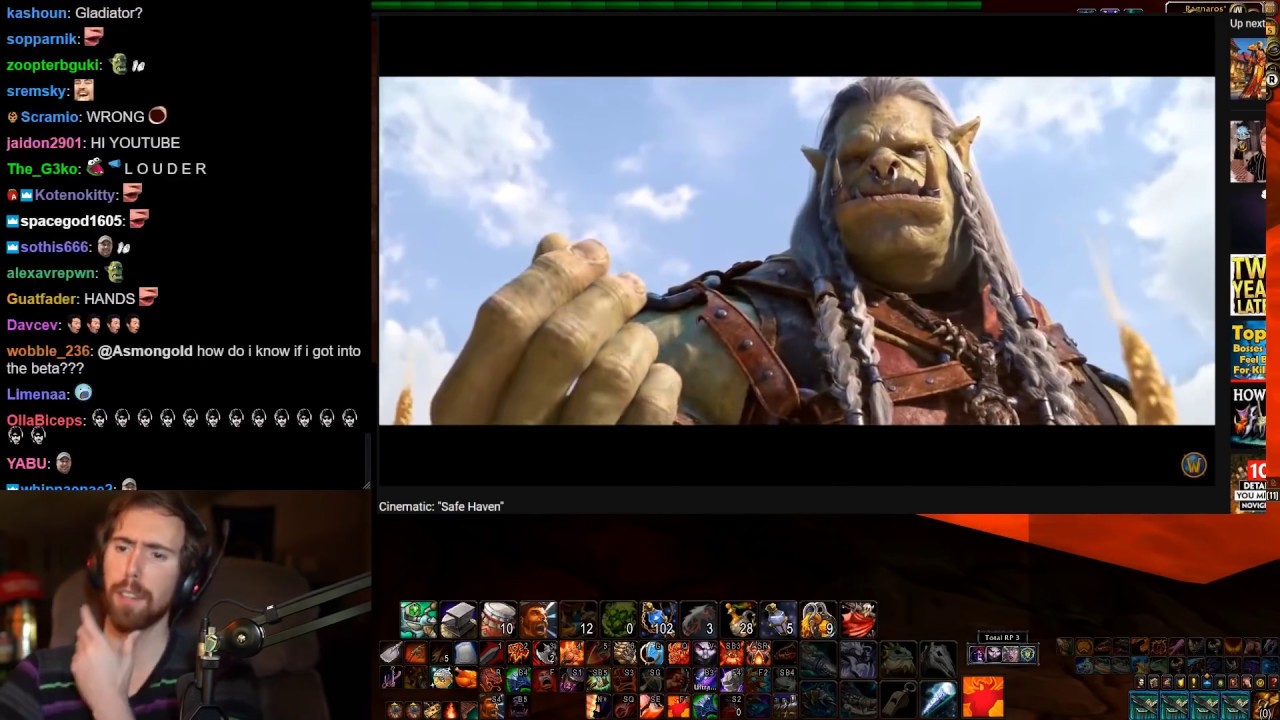
Task: Open Scramio's chat profile
Action: [x=50, y=117]
